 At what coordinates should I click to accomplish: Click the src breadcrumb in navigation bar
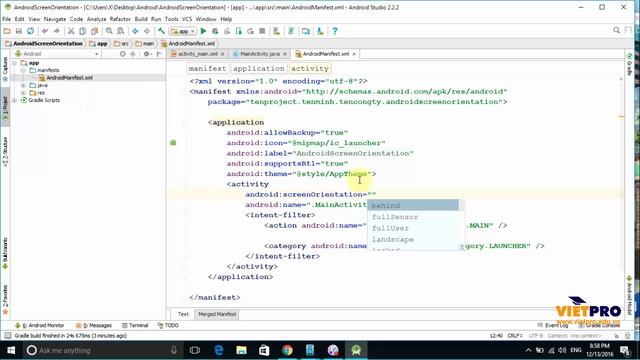[121, 43]
